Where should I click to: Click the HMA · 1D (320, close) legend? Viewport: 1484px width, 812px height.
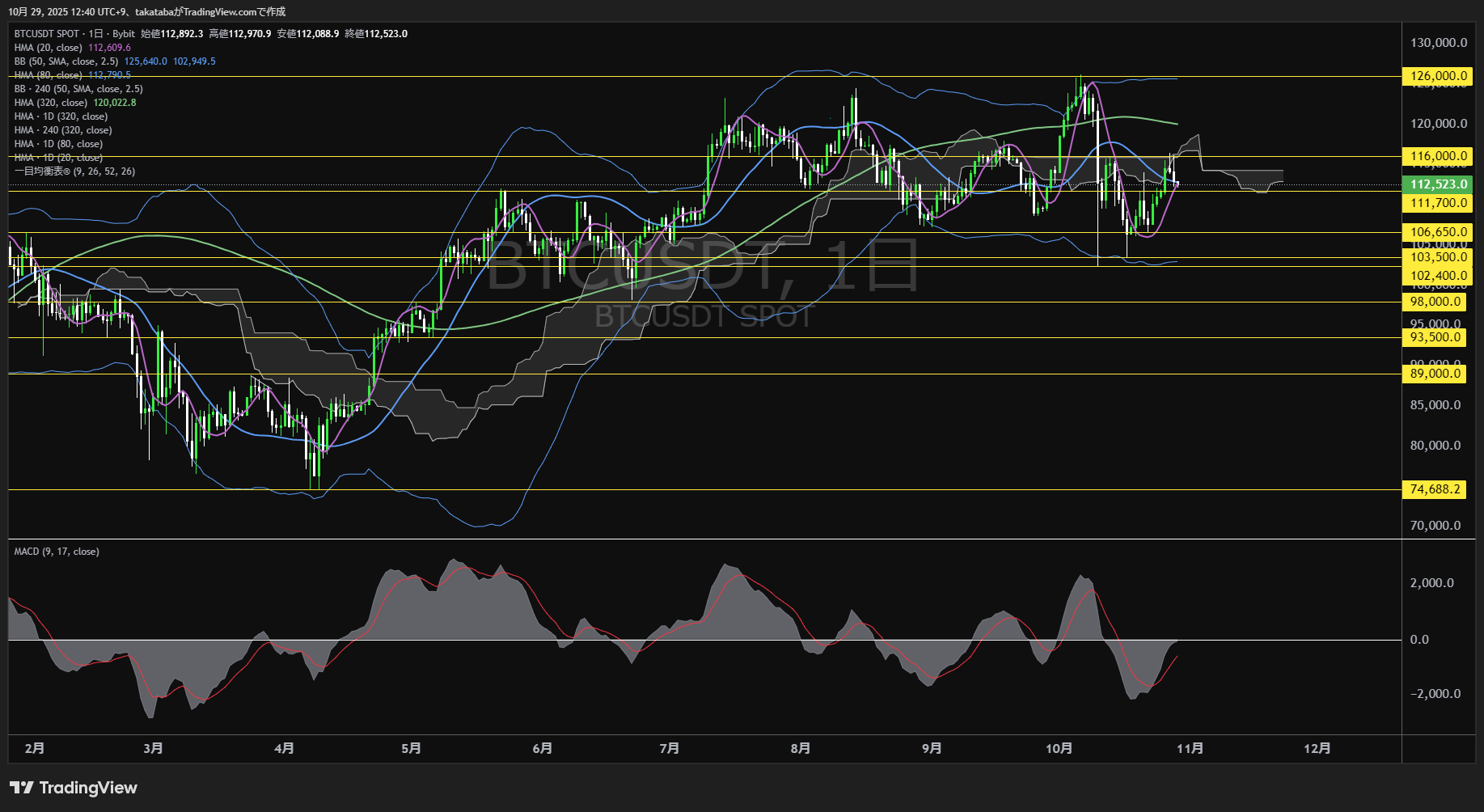(61, 116)
